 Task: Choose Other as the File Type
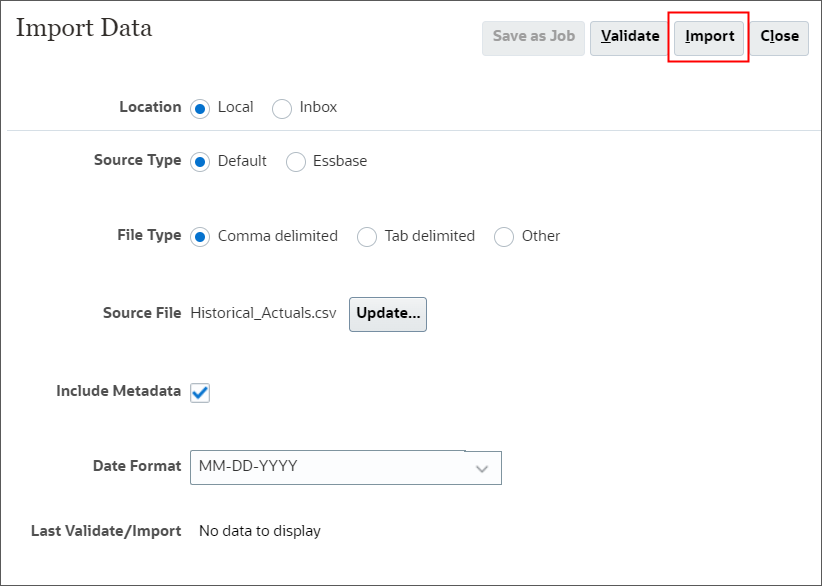(503, 236)
